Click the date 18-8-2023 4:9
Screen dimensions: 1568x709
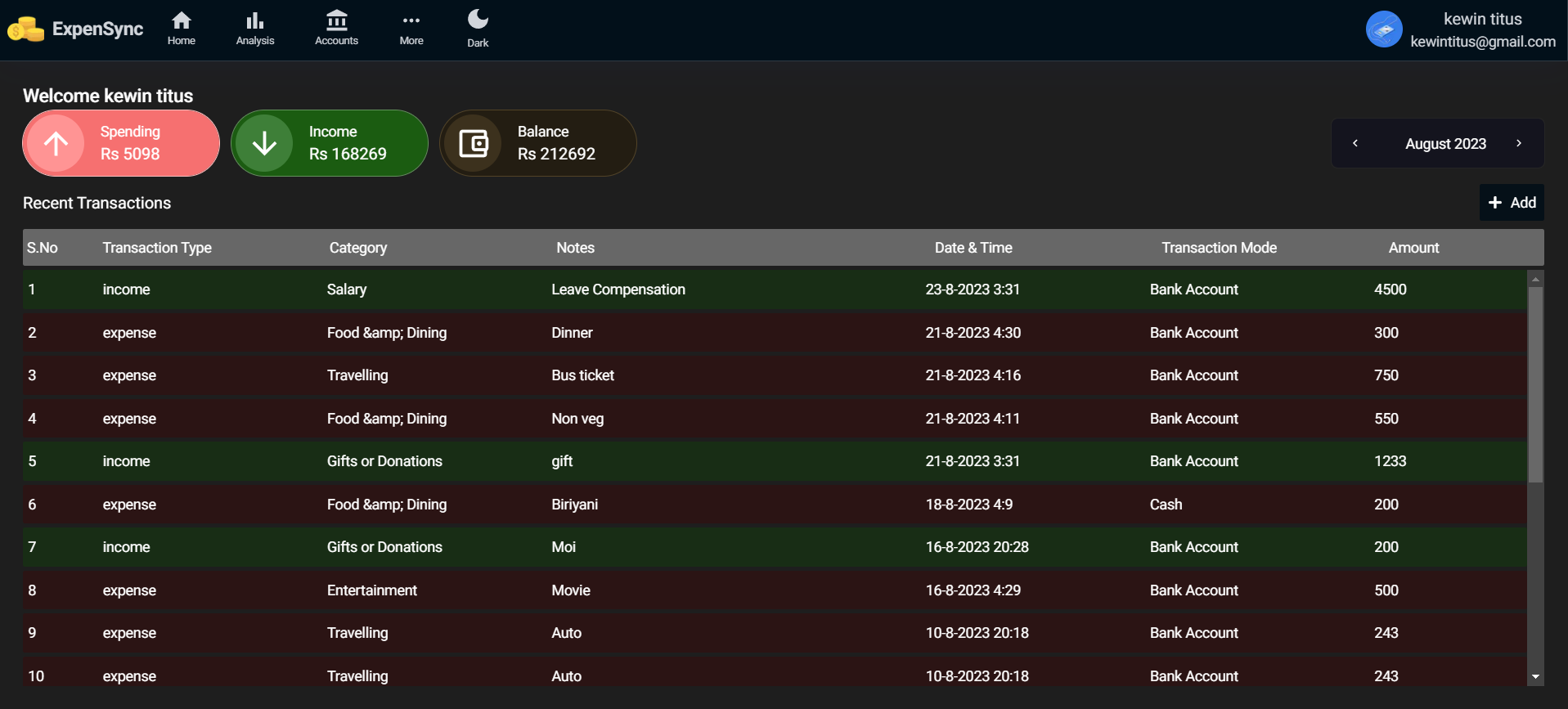point(969,505)
